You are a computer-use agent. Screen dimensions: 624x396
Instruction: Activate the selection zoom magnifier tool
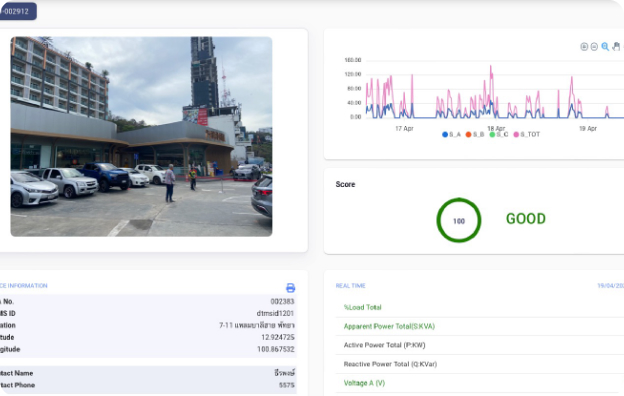pyautogui.click(x=605, y=47)
